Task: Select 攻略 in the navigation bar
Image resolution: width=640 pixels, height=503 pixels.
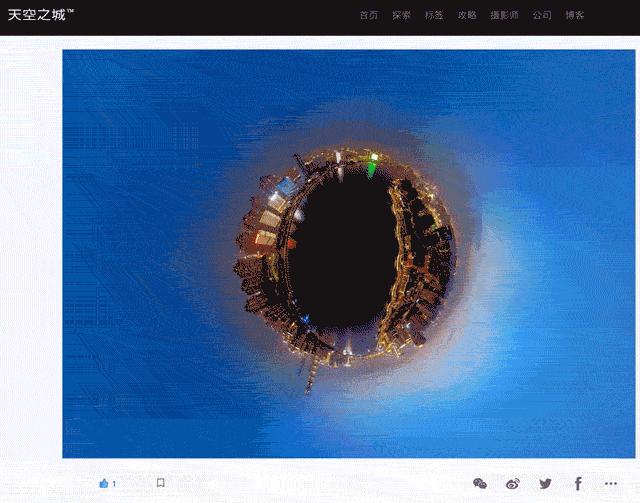Action: (467, 16)
